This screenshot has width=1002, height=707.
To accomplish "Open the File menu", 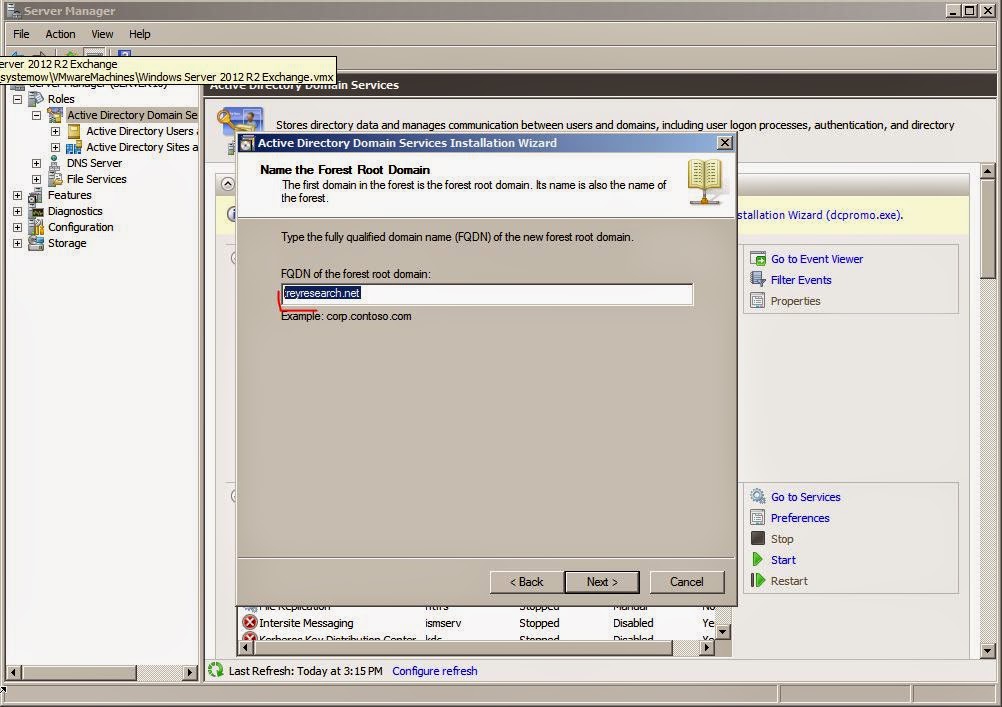I will click(x=21, y=34).
